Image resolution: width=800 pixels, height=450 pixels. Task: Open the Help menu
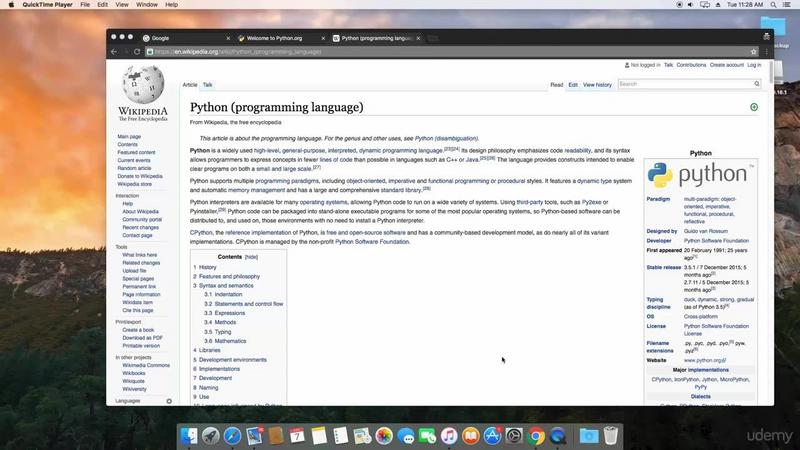(171, 5)
